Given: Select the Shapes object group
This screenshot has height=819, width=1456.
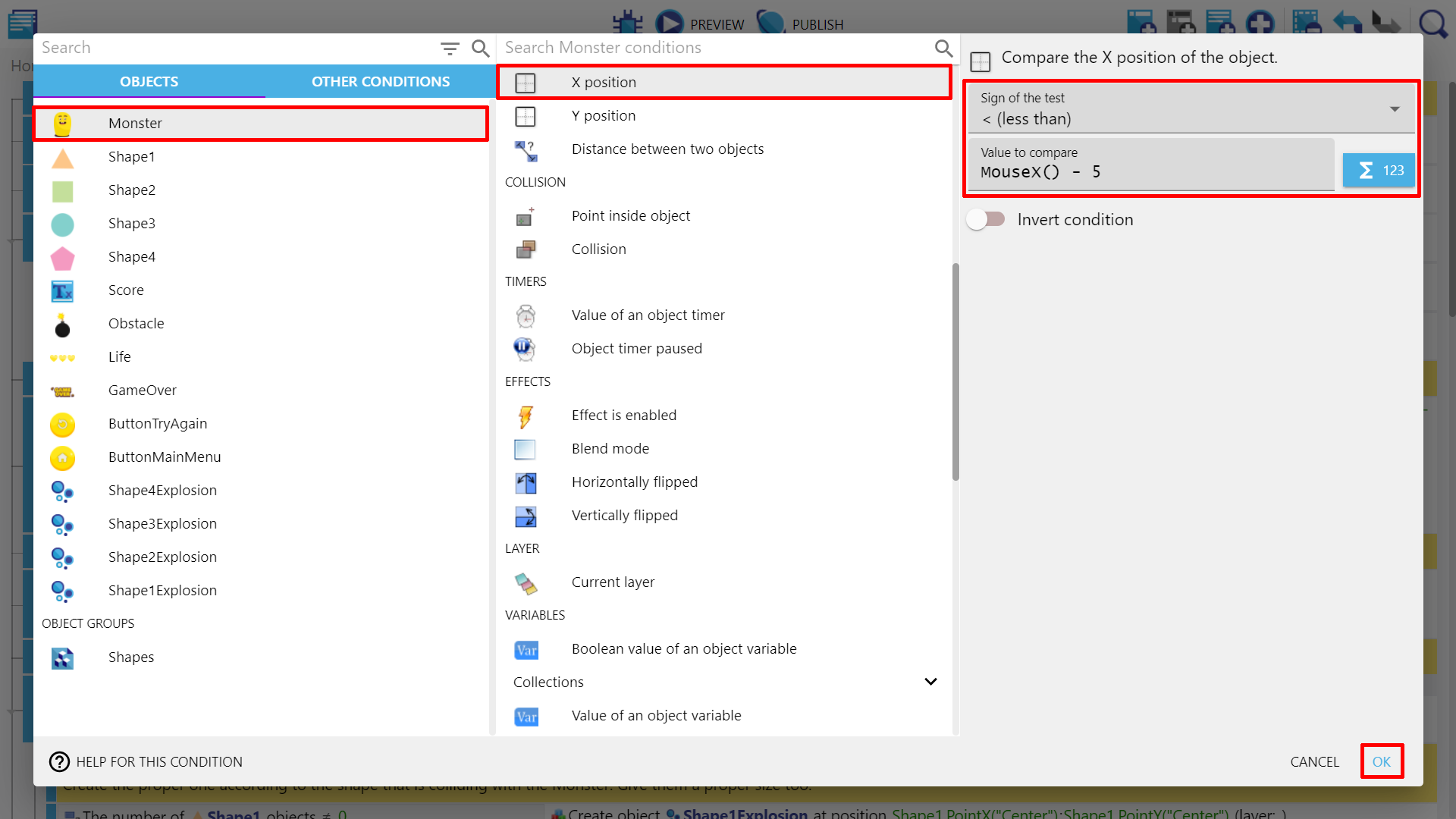Looking at the screenshot, I should [x=131, y=657].
